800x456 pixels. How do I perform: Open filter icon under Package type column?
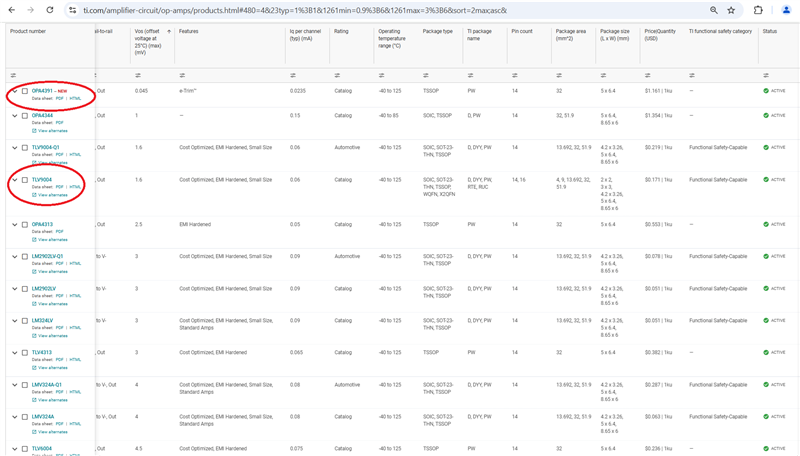pos(426,75)
